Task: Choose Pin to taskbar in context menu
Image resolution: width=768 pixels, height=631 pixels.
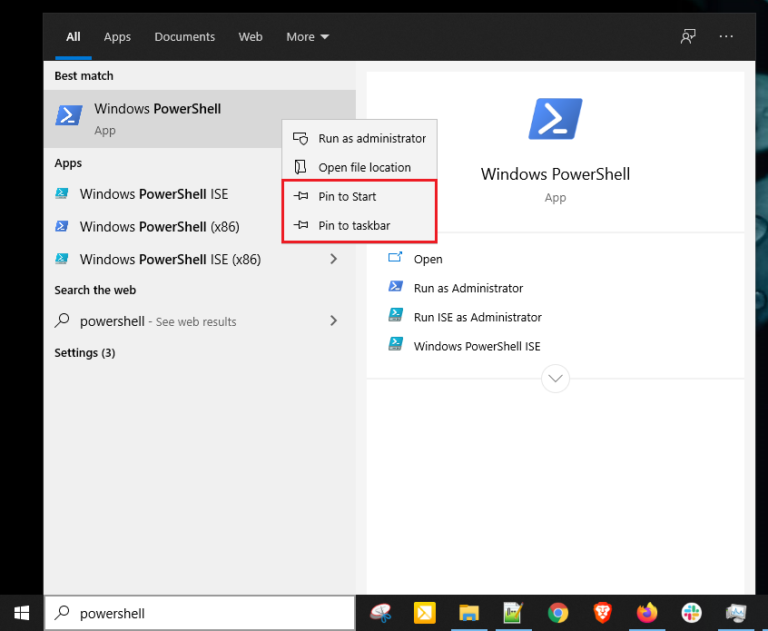Action: [x=360, y=225]
